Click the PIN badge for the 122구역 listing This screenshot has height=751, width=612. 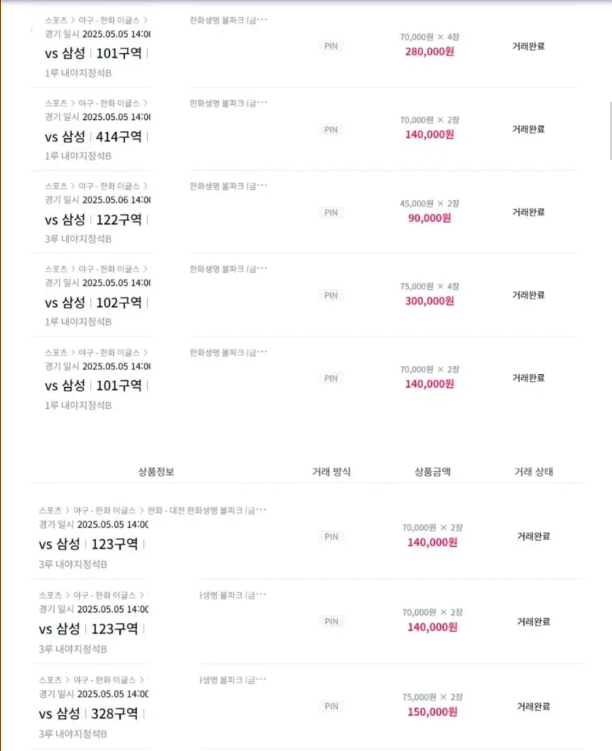point(331,212)
